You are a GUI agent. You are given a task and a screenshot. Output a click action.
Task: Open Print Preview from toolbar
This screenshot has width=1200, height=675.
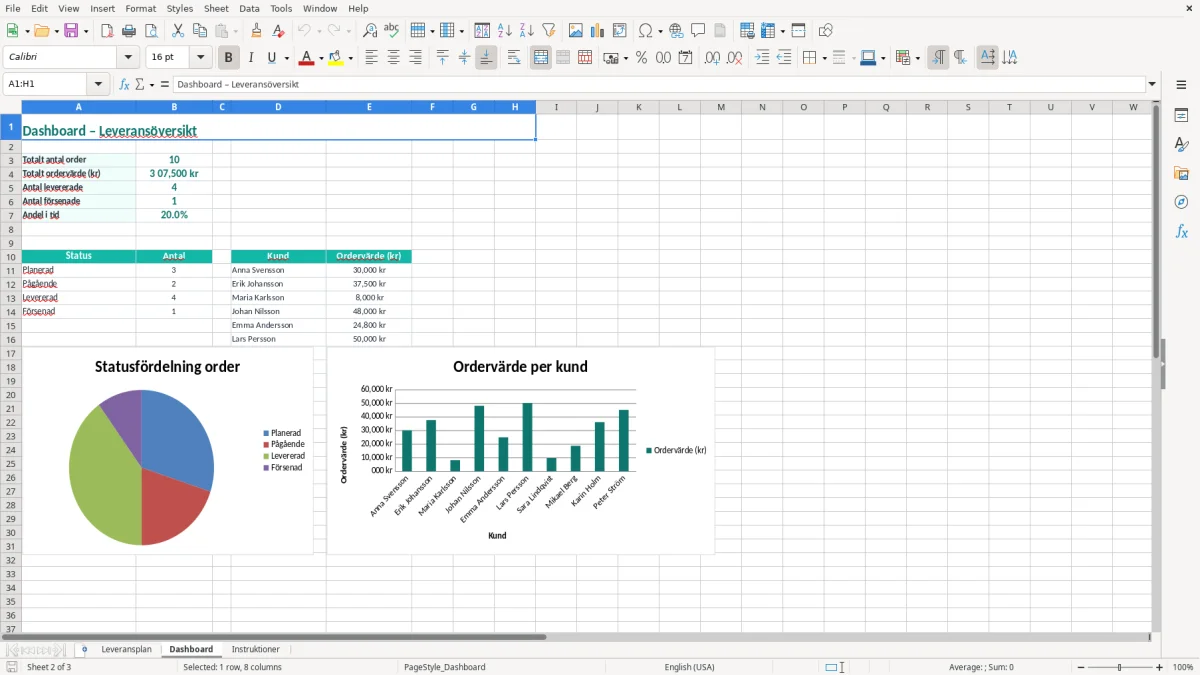click(151, 31)
